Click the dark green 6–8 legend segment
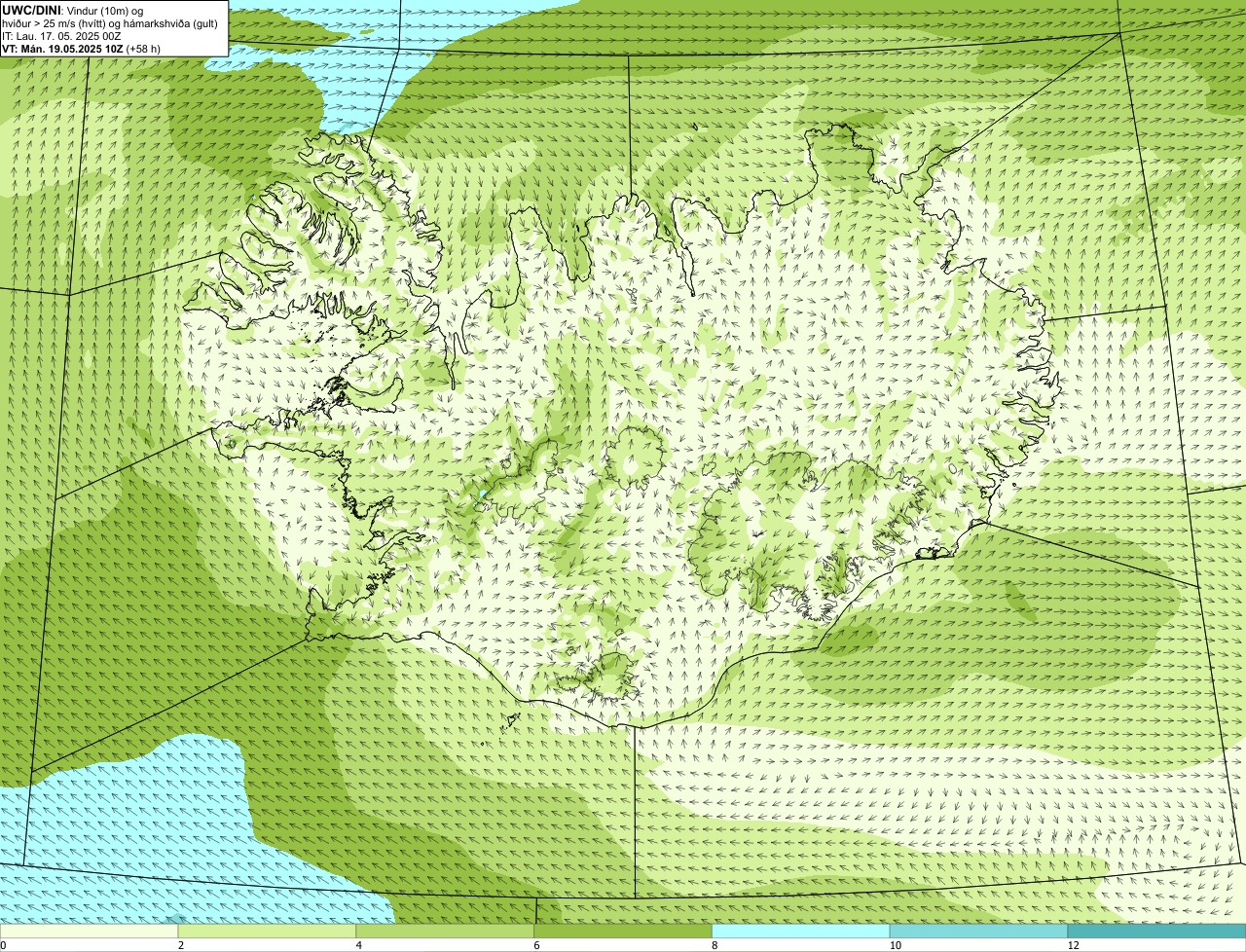 coord(623,932)
